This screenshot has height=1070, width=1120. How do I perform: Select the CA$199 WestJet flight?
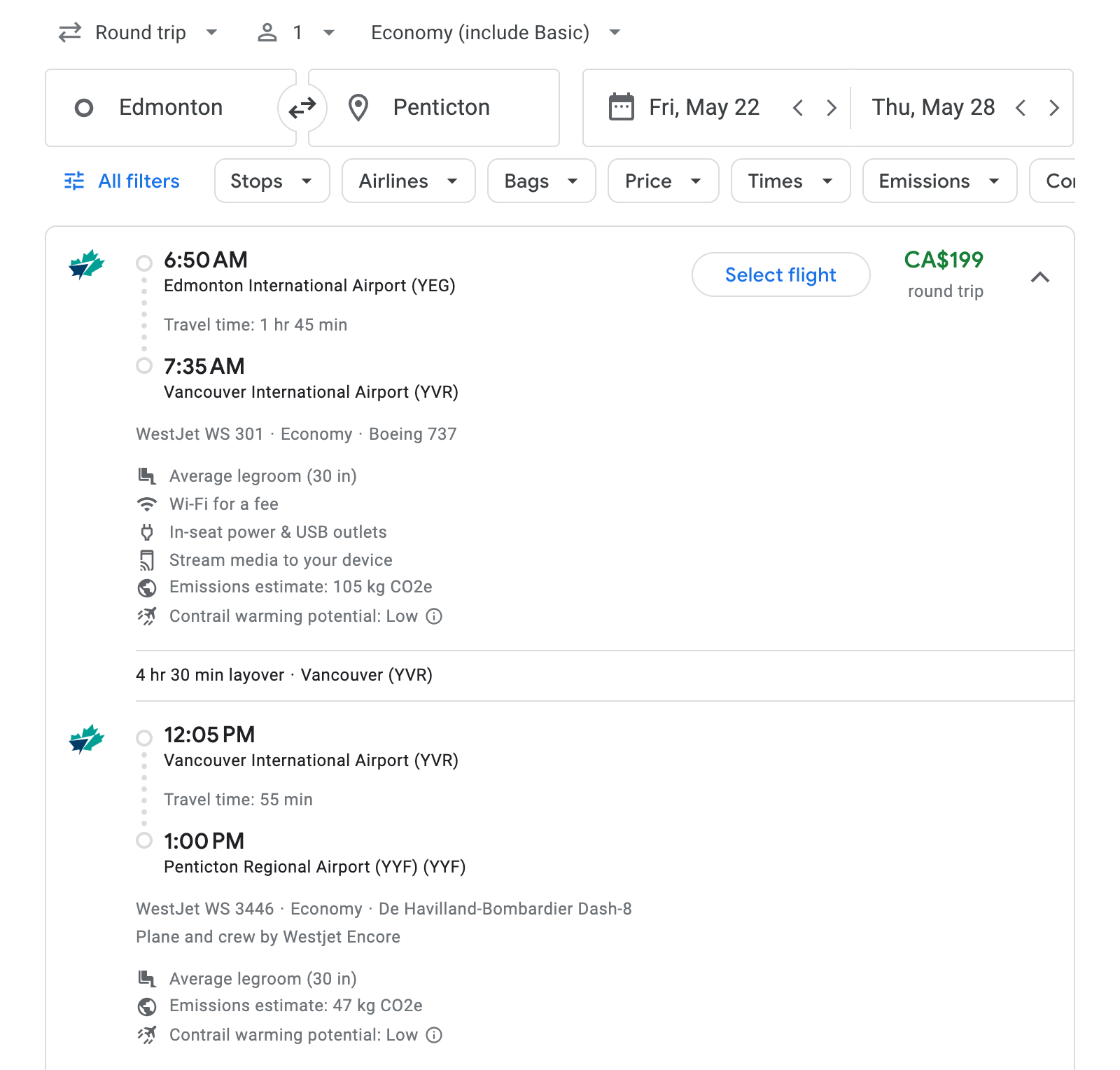[x=780, y=275]
